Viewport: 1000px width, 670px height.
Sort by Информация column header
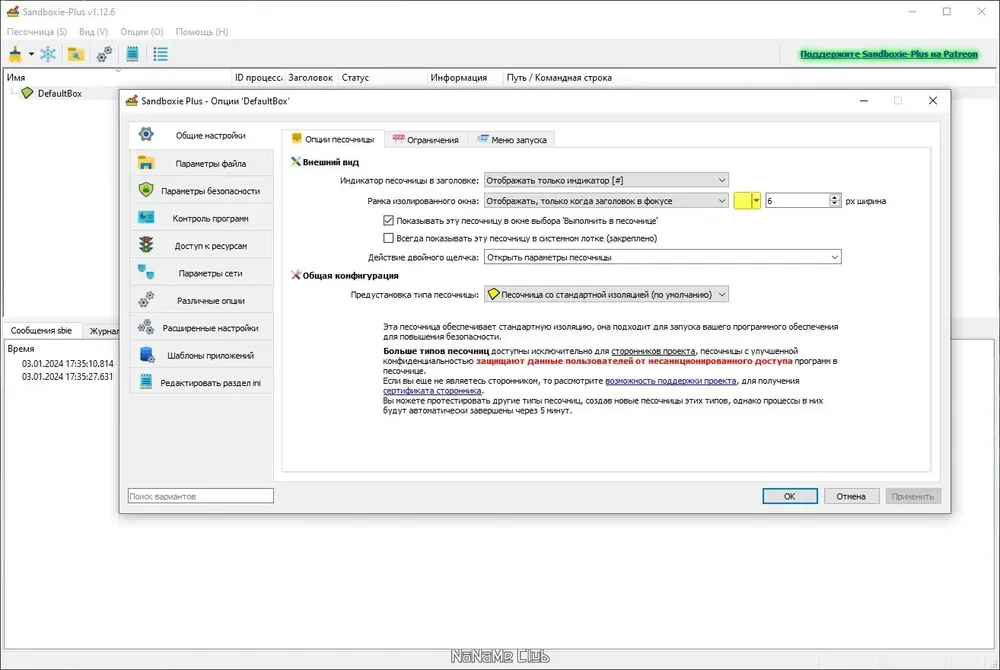[464, 77]
